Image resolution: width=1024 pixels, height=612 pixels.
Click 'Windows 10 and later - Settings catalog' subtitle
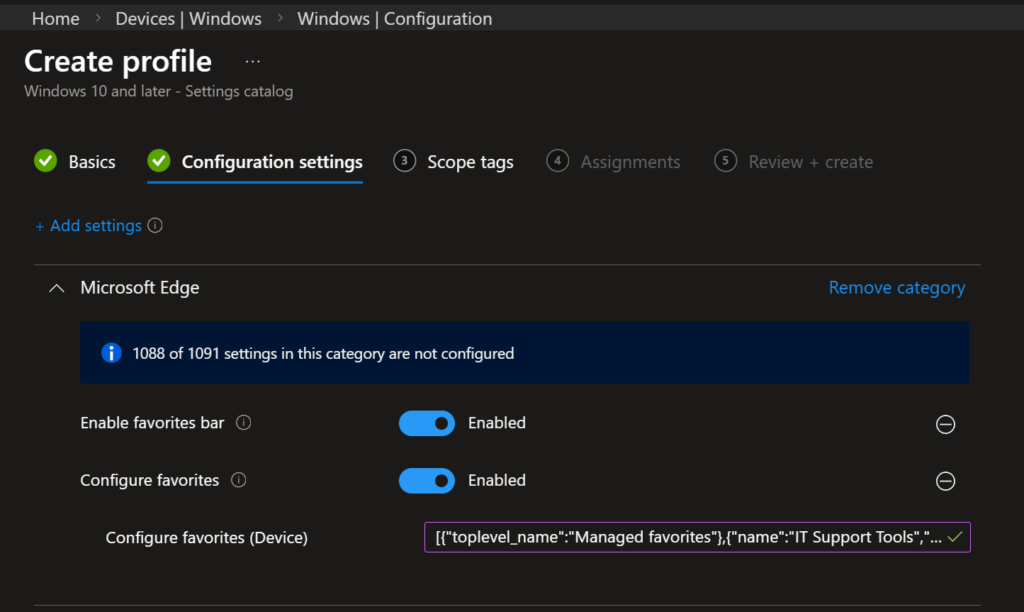coord(159,91)
